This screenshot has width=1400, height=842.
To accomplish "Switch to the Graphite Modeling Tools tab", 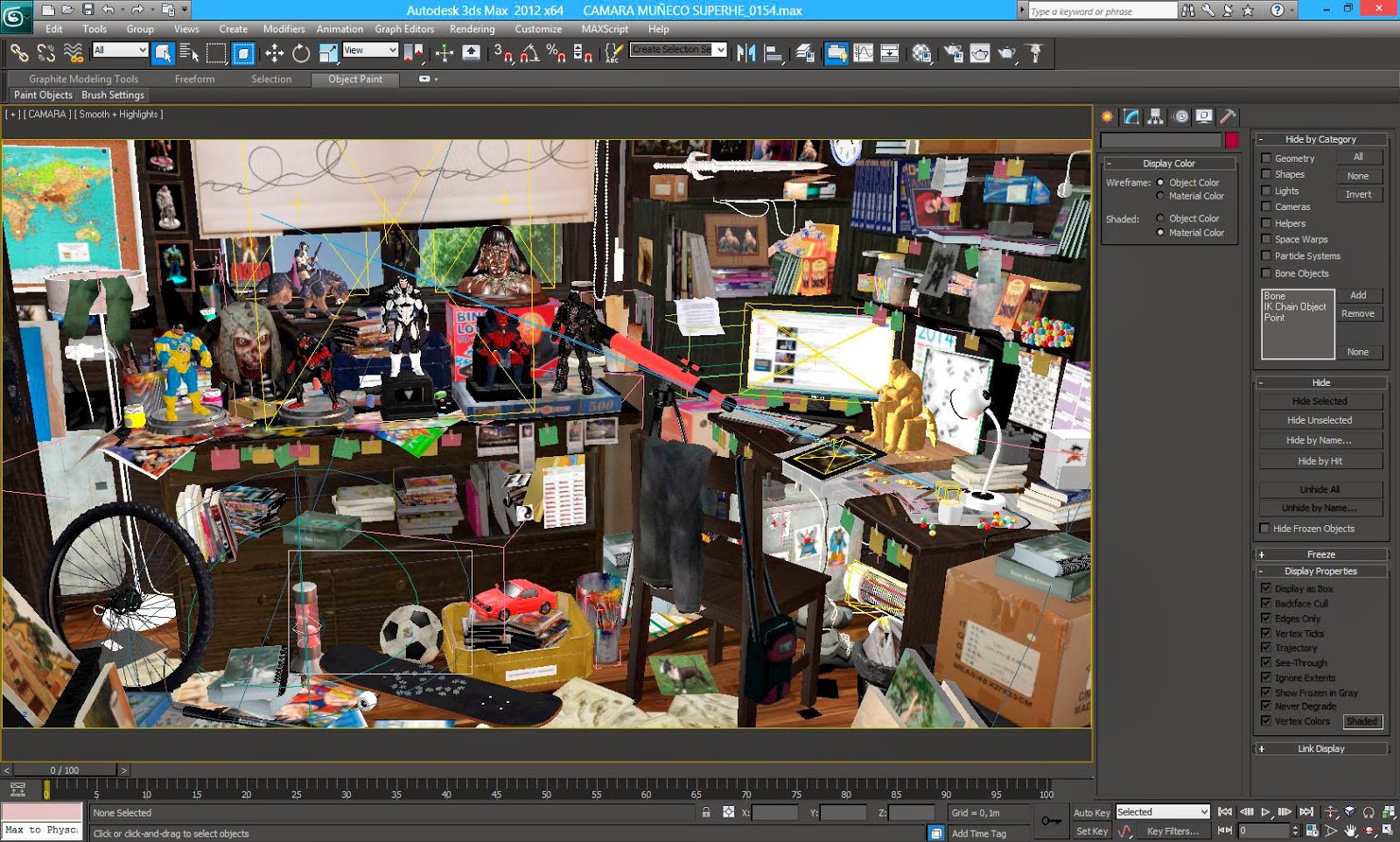I will coord(84,79).
